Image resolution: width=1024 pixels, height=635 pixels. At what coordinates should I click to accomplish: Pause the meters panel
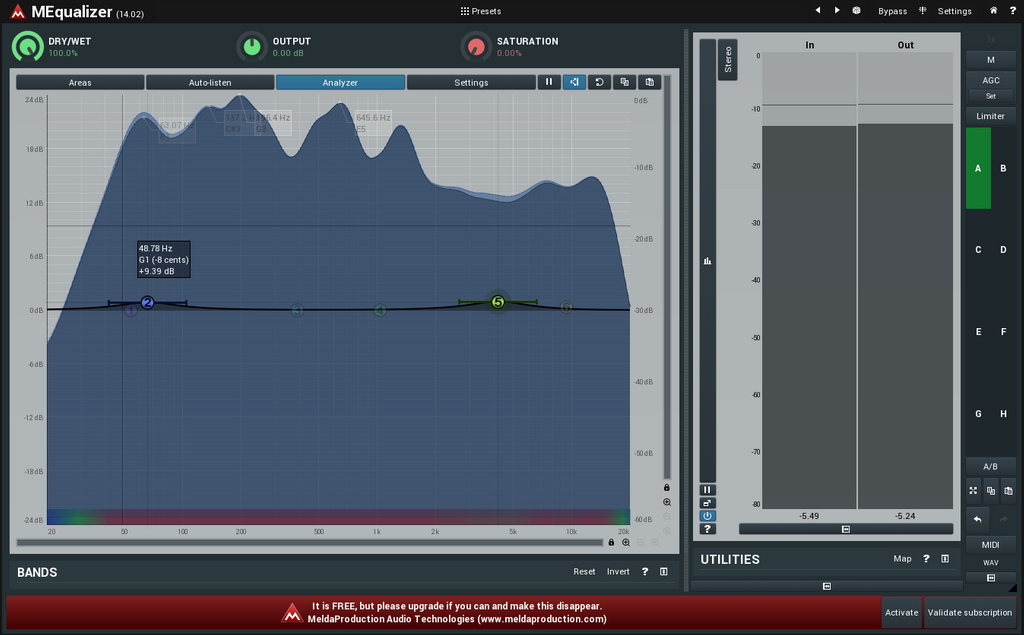[707, 490]
